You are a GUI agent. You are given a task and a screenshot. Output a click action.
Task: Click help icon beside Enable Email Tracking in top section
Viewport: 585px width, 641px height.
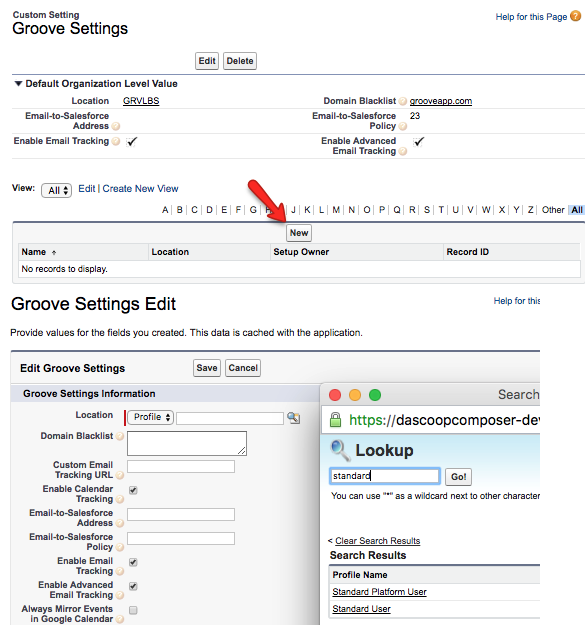pyautogui.click(x=116, y=141)
